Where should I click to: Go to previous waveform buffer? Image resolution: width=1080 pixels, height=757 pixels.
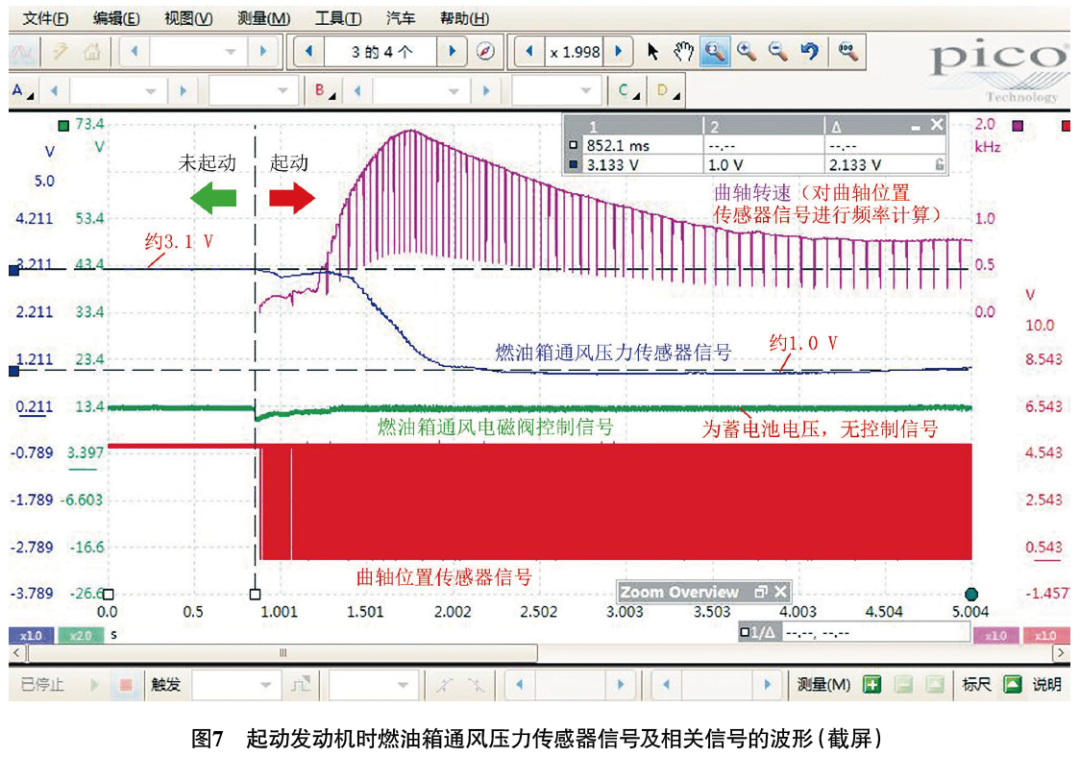point(309,51)
